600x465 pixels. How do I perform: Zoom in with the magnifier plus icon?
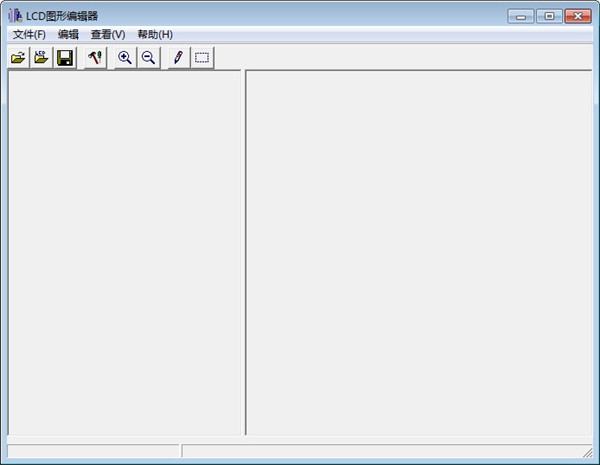pyautogui.click(x=125, y=58)
